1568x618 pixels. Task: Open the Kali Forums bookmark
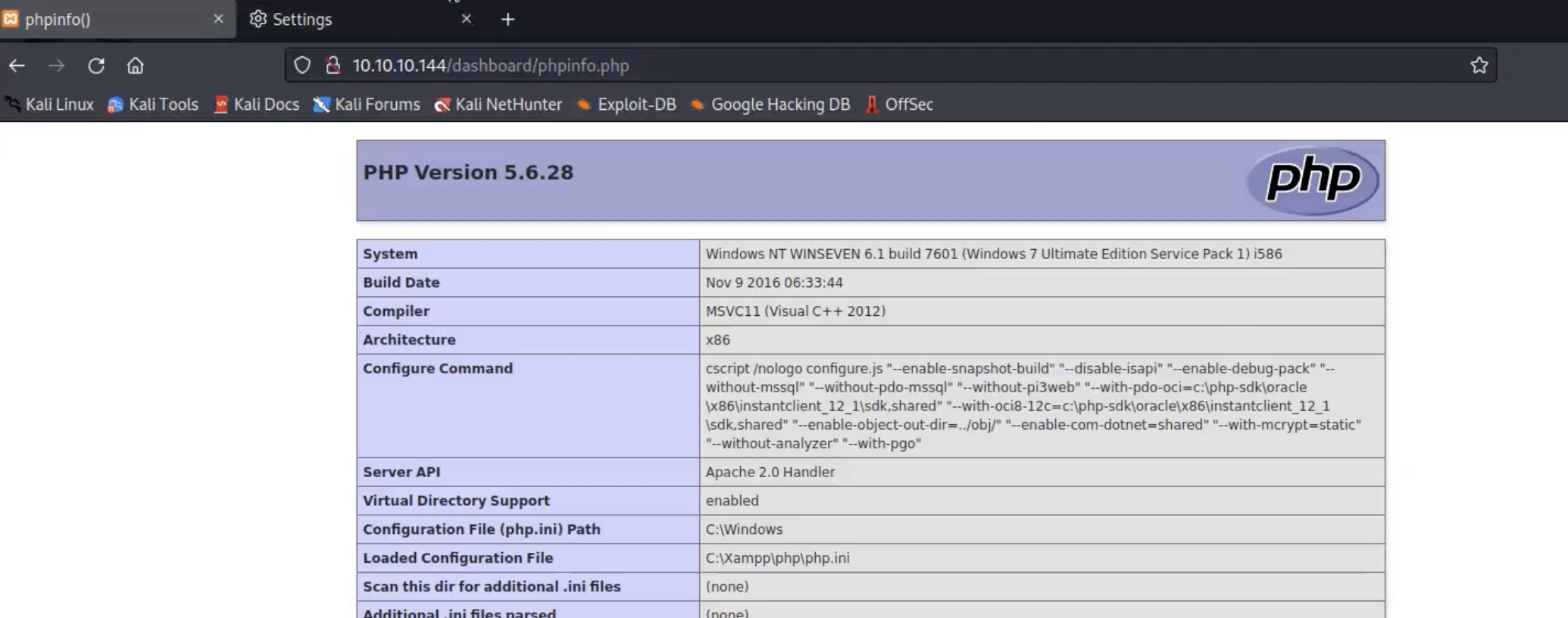pyautogui.click(x=367, y=105)
